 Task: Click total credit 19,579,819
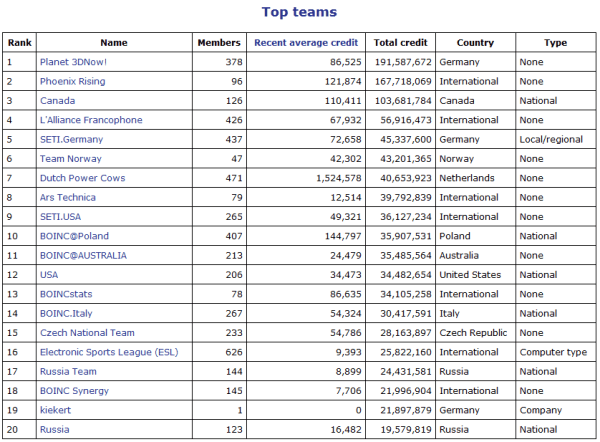(x=406, y=429)
